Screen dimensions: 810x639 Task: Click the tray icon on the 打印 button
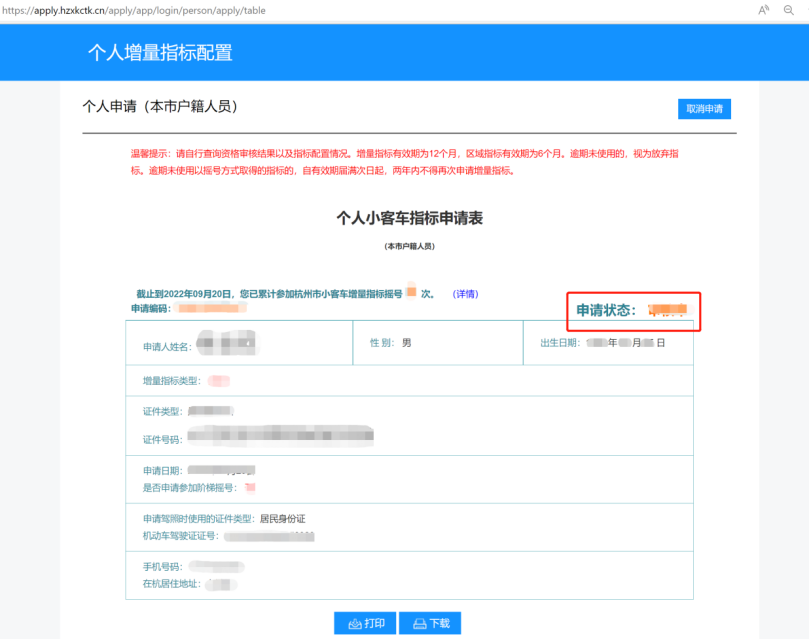[354, 623]
